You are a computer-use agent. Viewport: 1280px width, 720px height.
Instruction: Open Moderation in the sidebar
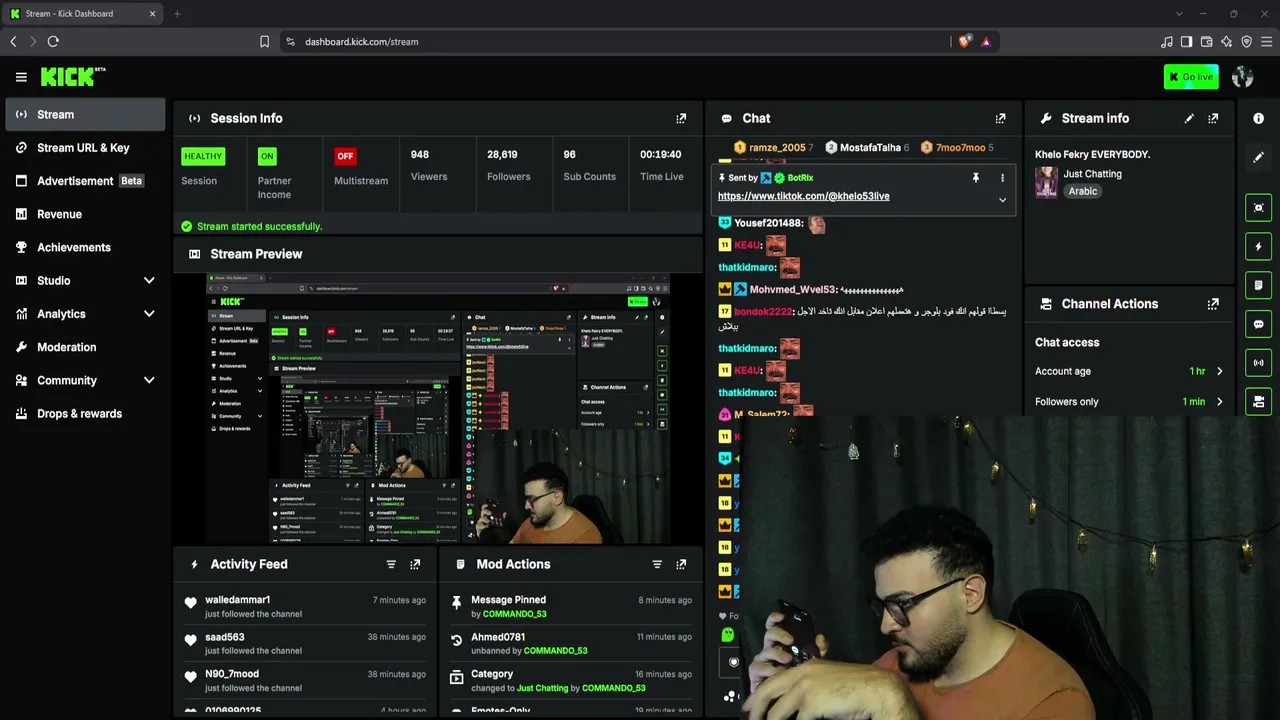point(85,347)
